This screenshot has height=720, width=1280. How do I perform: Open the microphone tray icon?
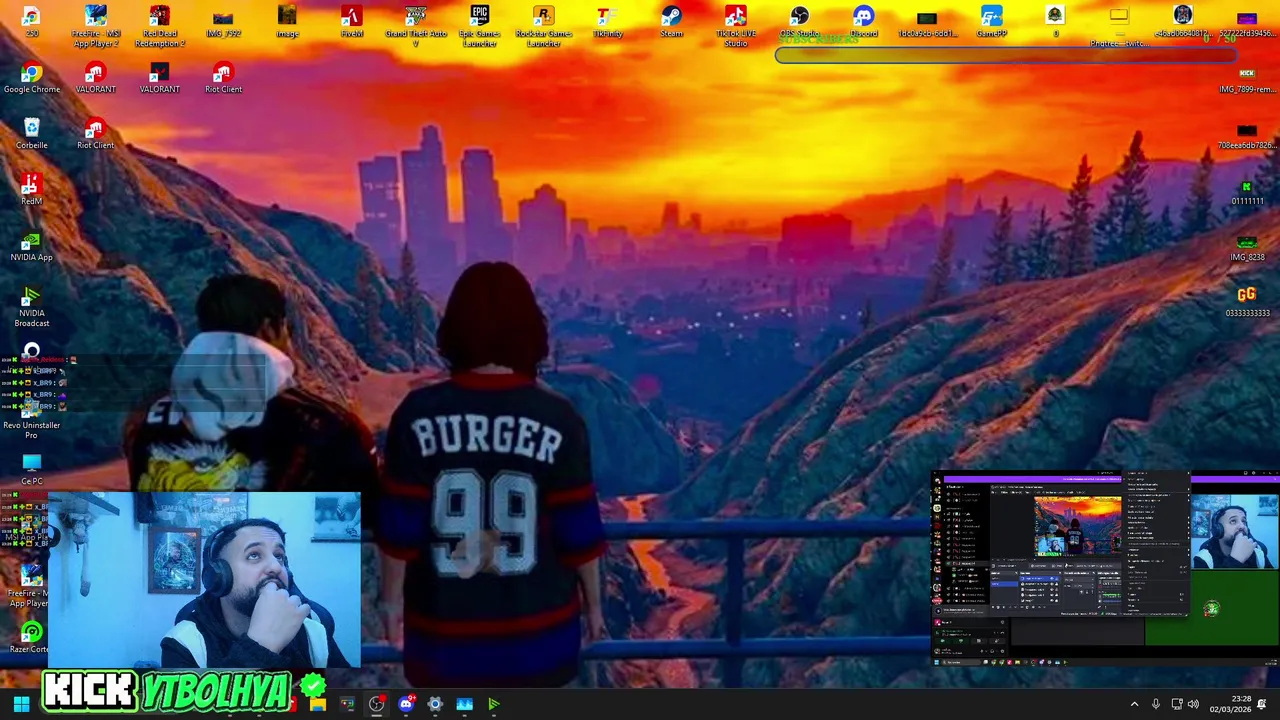click(1156, 704)
